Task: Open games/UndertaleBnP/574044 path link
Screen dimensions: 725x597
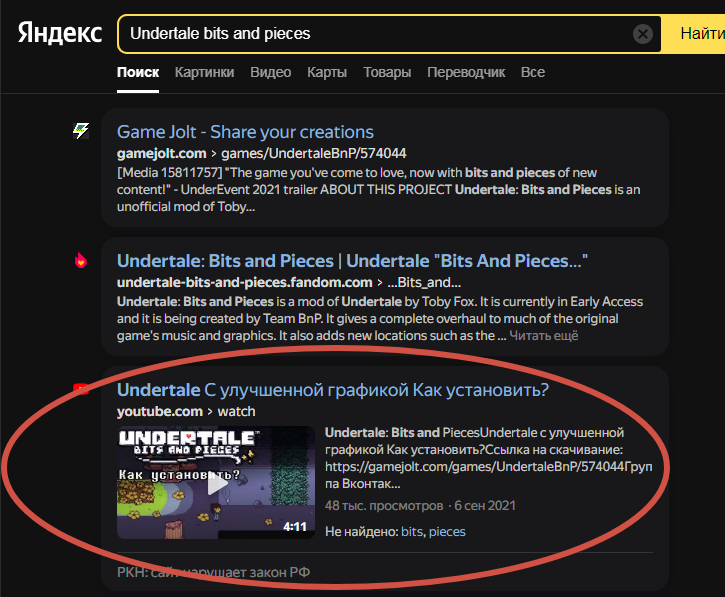Action: [x=313, y=153]
